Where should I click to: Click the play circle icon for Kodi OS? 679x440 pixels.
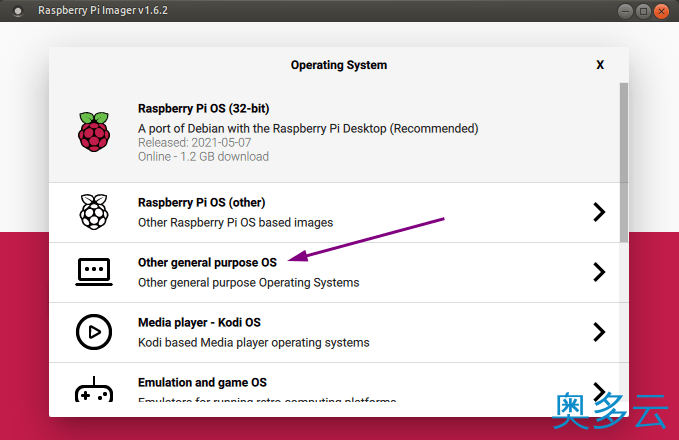(x=94, y=332)
